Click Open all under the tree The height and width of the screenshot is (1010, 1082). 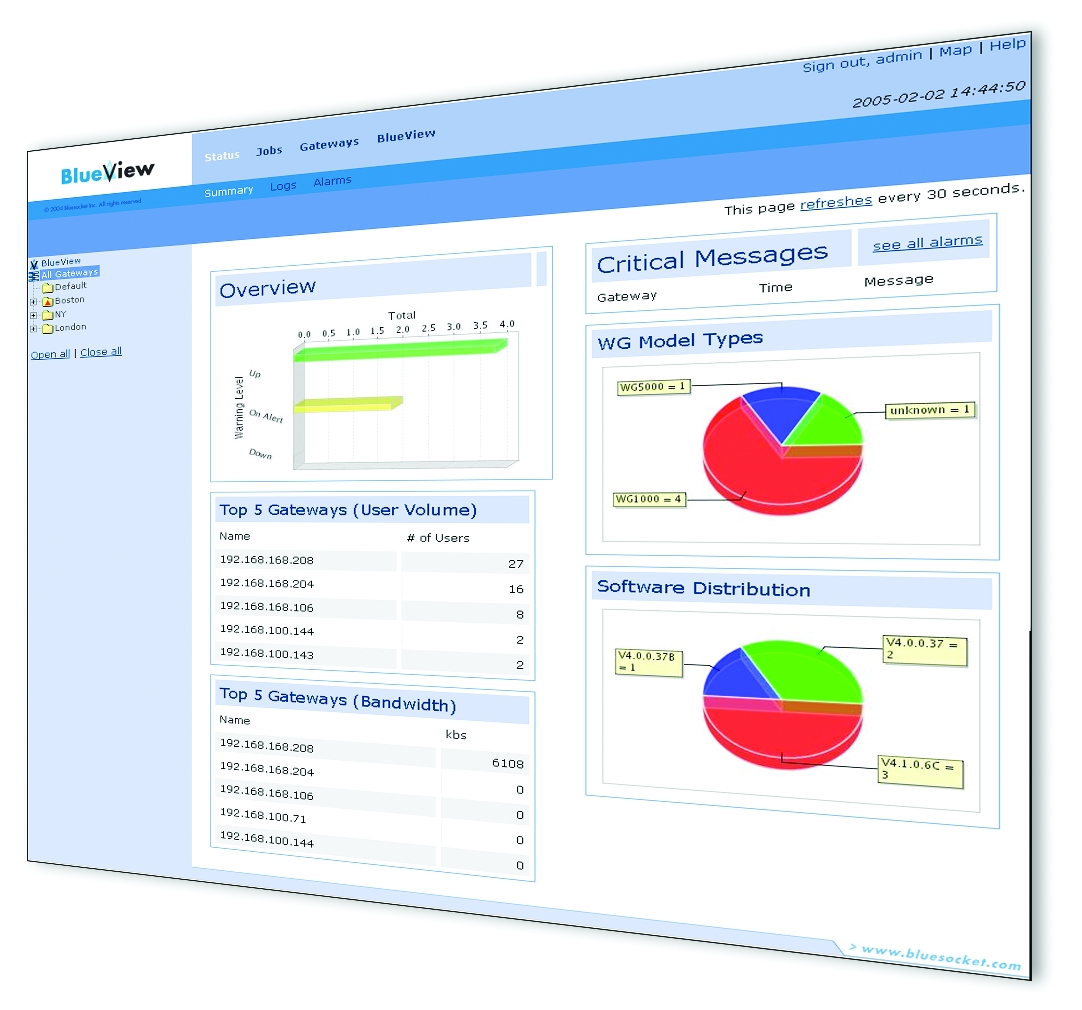click(x=50, y=354)
